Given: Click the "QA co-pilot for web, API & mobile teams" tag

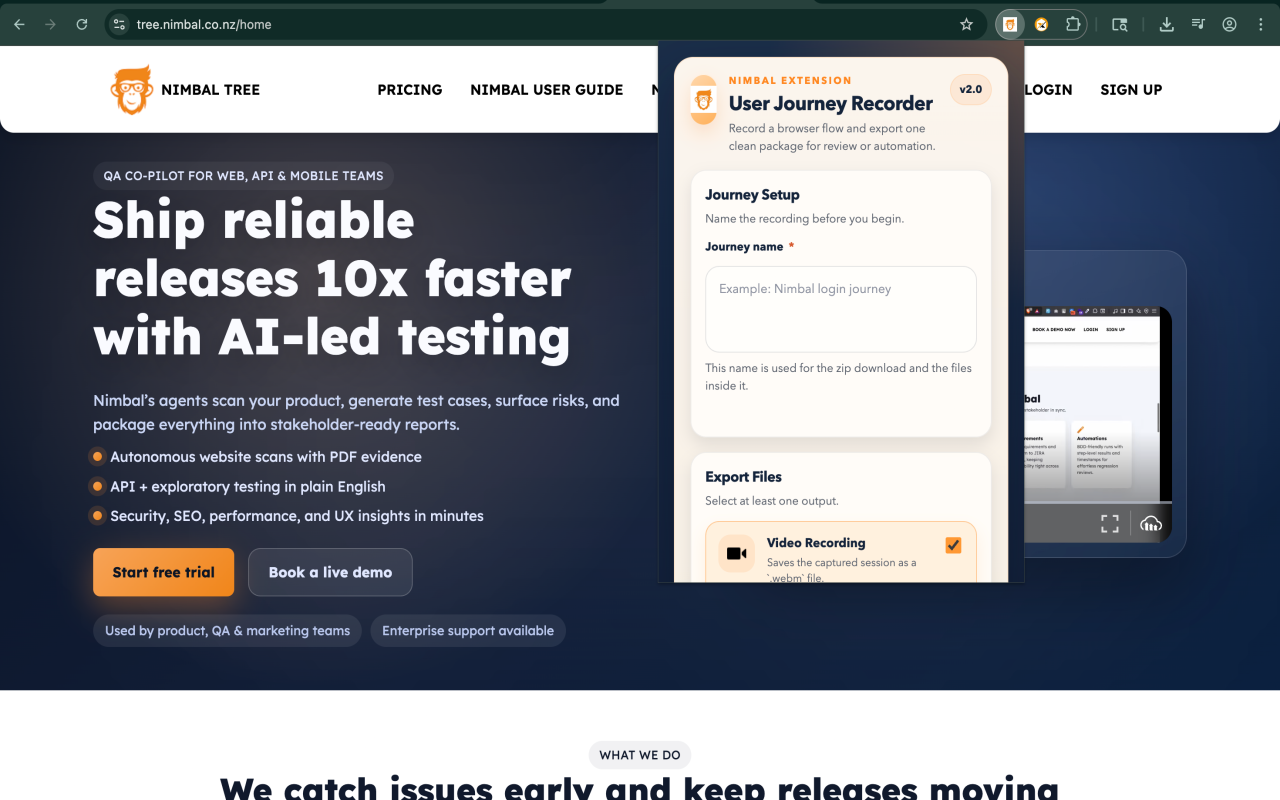Looking at the screenshot, I should point(244,176).
